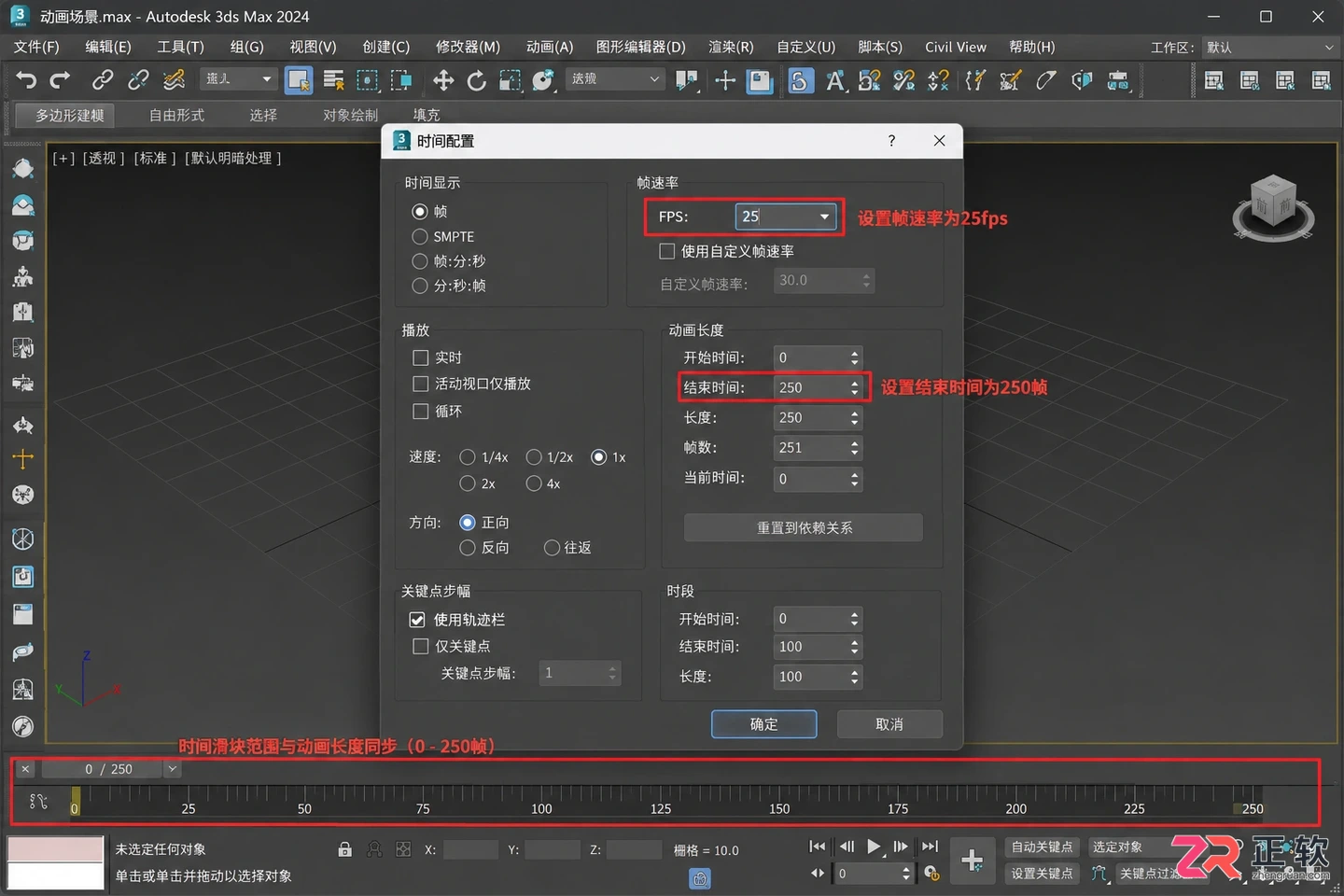Toggle the 自动关键点 button

tap(1042, 847)
